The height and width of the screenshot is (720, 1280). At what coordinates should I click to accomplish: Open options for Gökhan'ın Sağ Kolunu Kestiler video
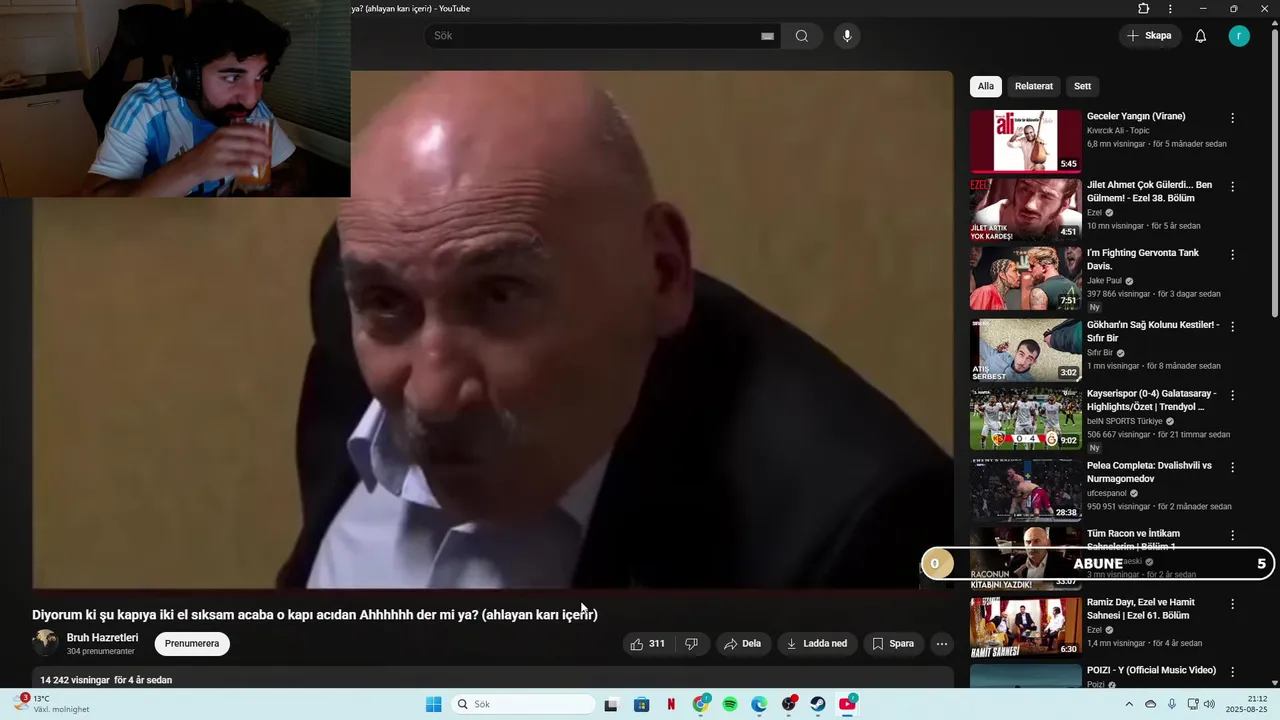click(x=1232, y=327)
